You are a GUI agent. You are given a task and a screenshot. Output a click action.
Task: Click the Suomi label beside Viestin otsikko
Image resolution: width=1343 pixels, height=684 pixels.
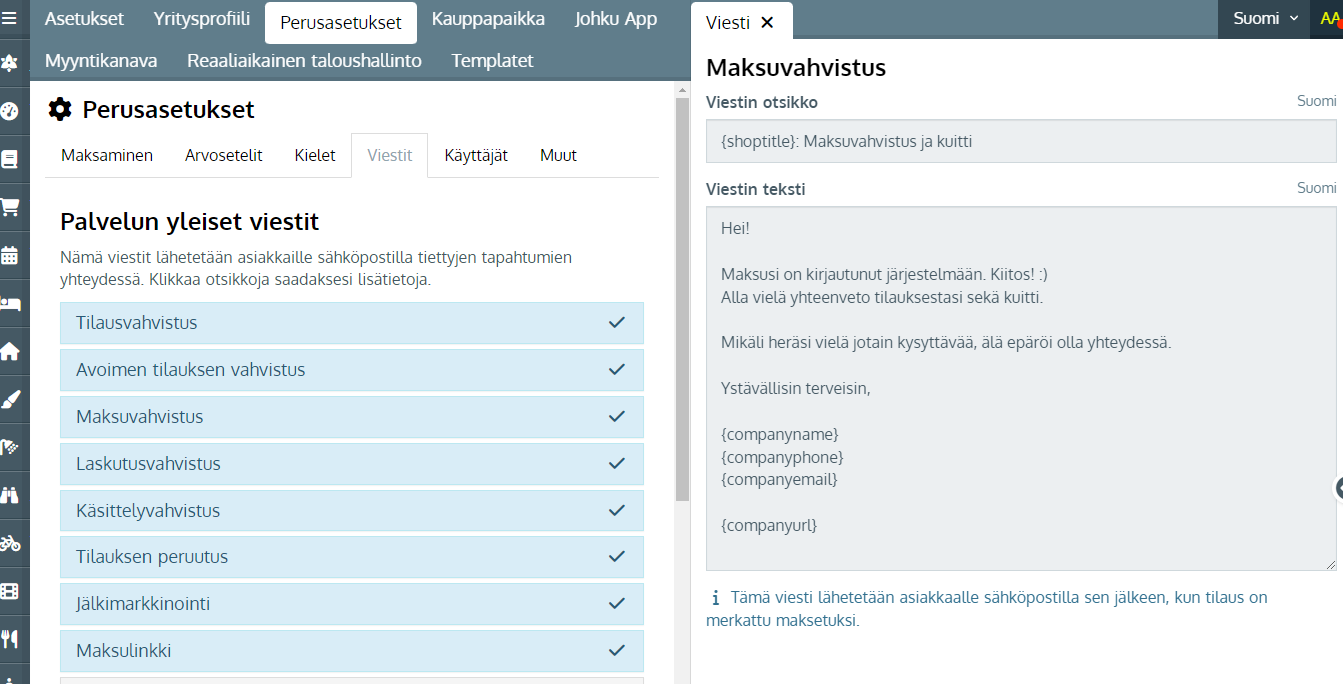click(1316, 101)
